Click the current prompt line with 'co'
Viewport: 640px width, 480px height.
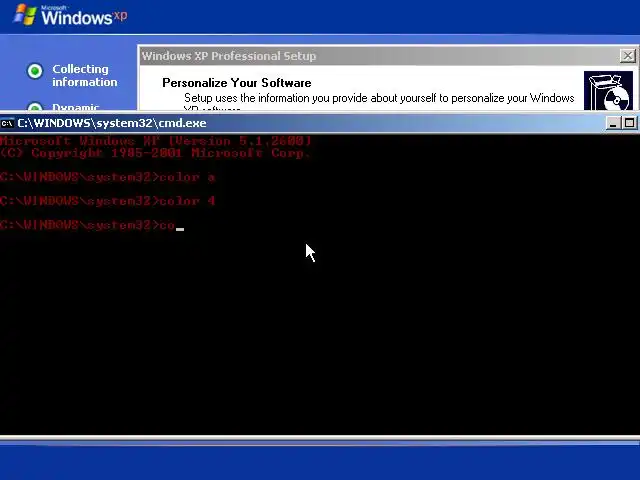(92, 225)
